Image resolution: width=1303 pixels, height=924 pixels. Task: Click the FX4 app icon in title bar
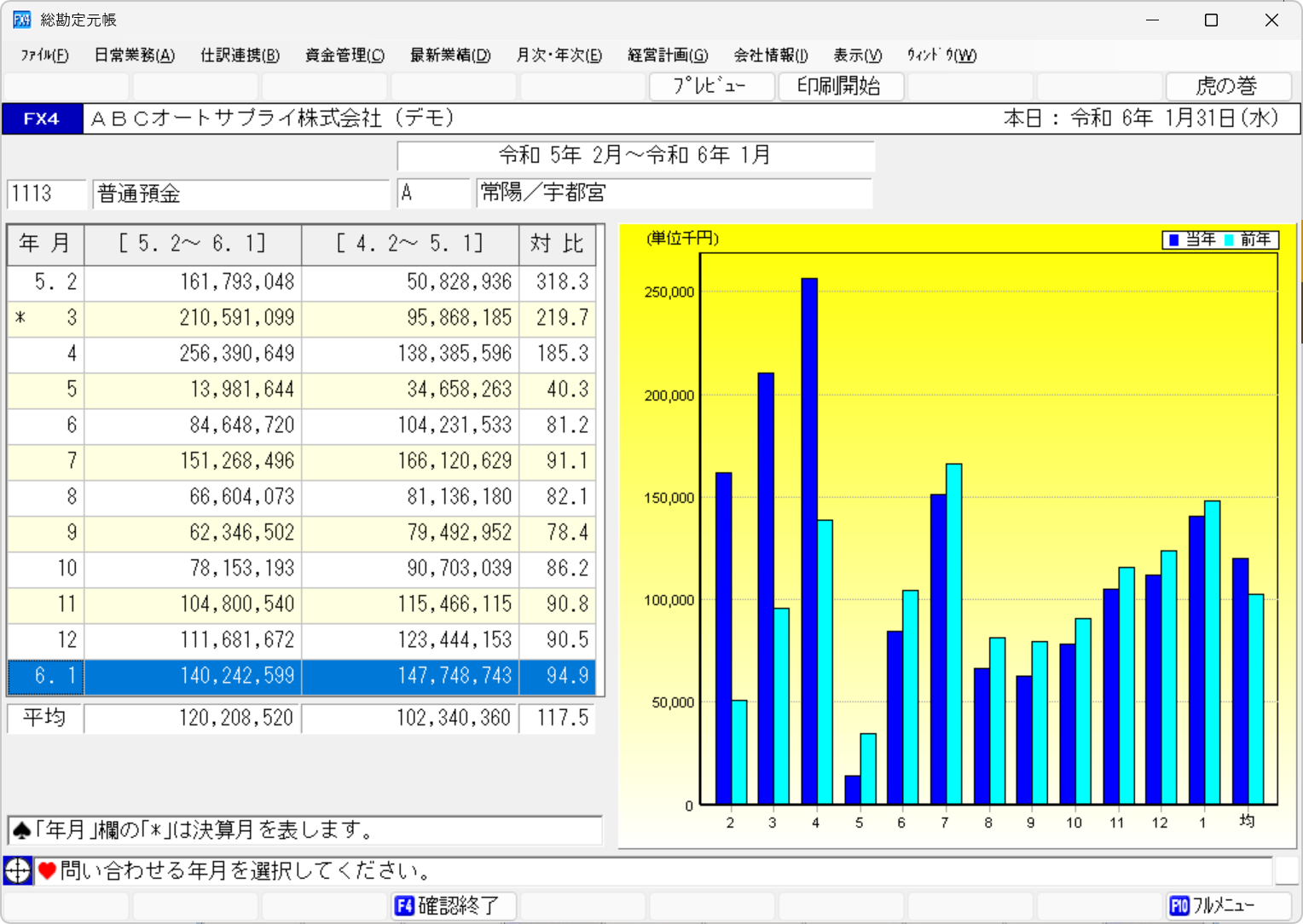click(x=21, y=20)
